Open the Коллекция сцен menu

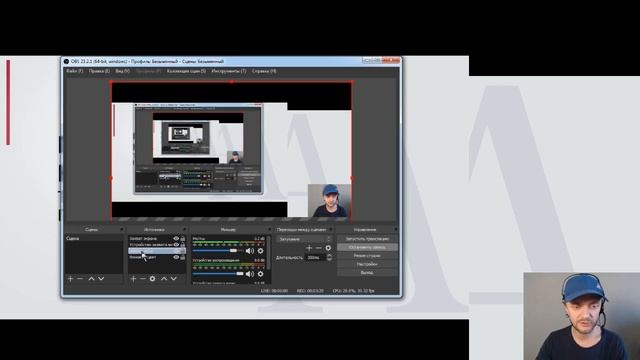pos(186,71)
